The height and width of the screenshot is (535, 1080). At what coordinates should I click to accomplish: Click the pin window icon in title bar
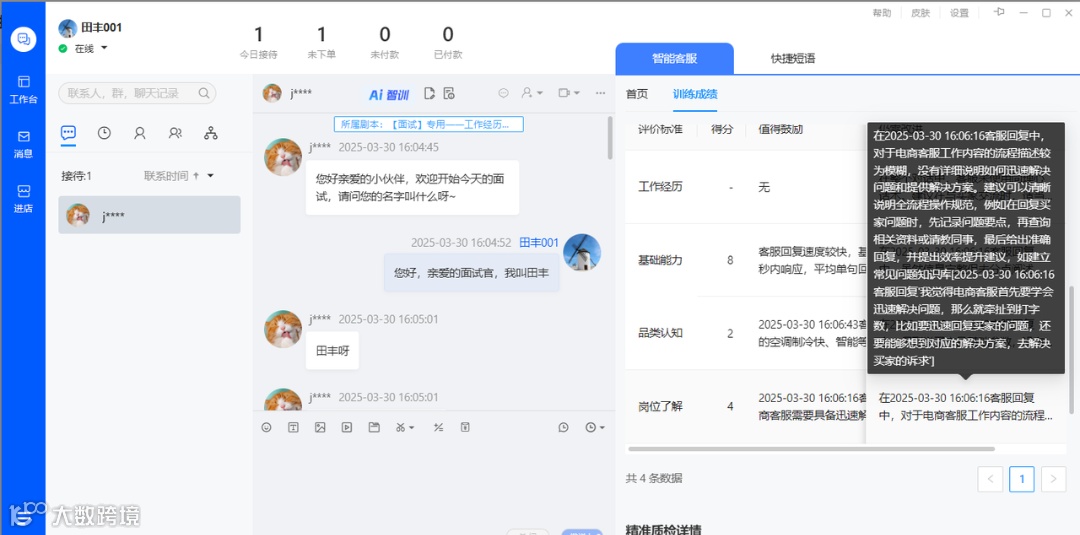tap(999, 12)
